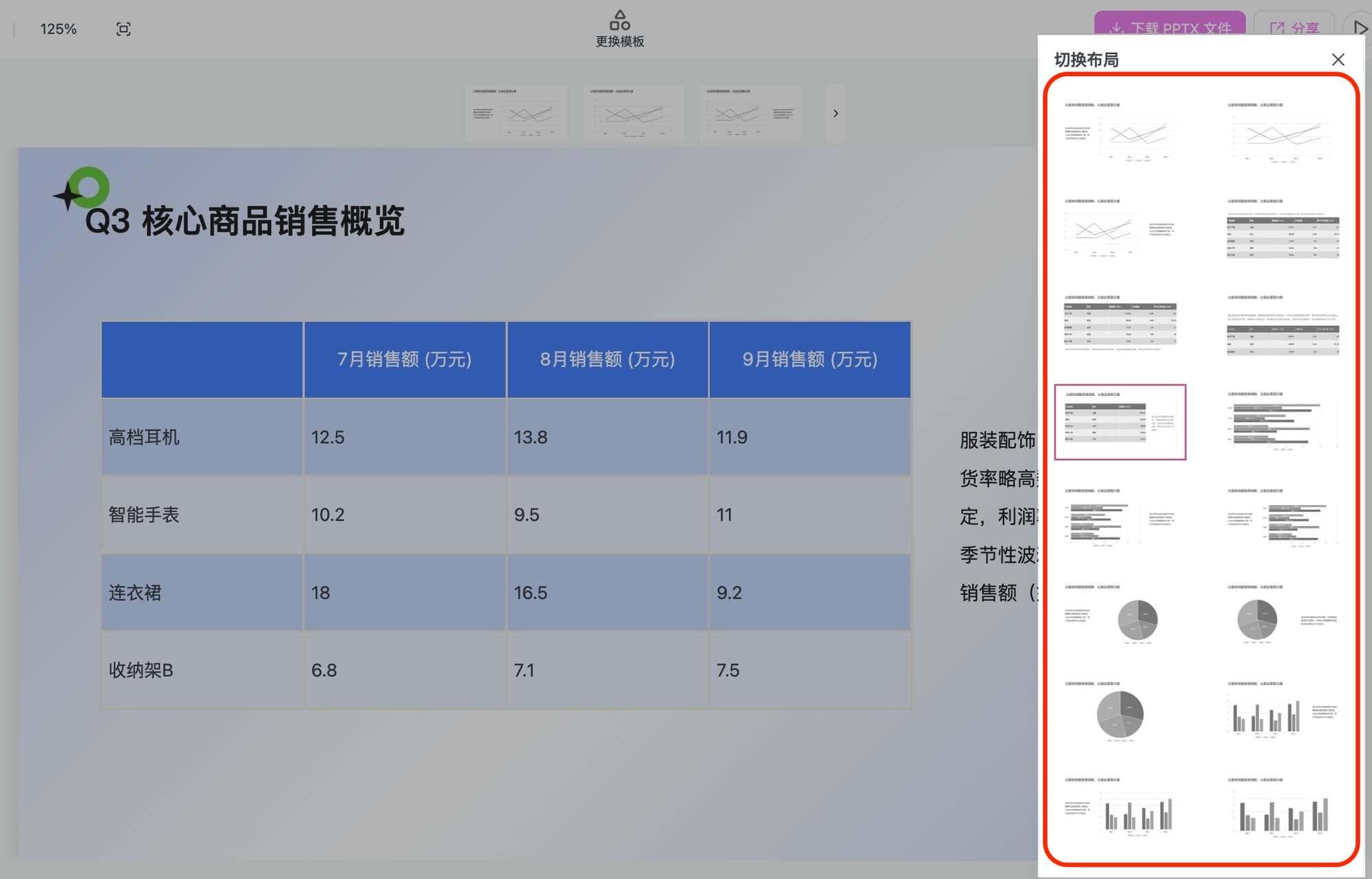Viewport: 1372px width, 879px height.
Task: Select first line chart layout thumbnail
Action: 1120,132
